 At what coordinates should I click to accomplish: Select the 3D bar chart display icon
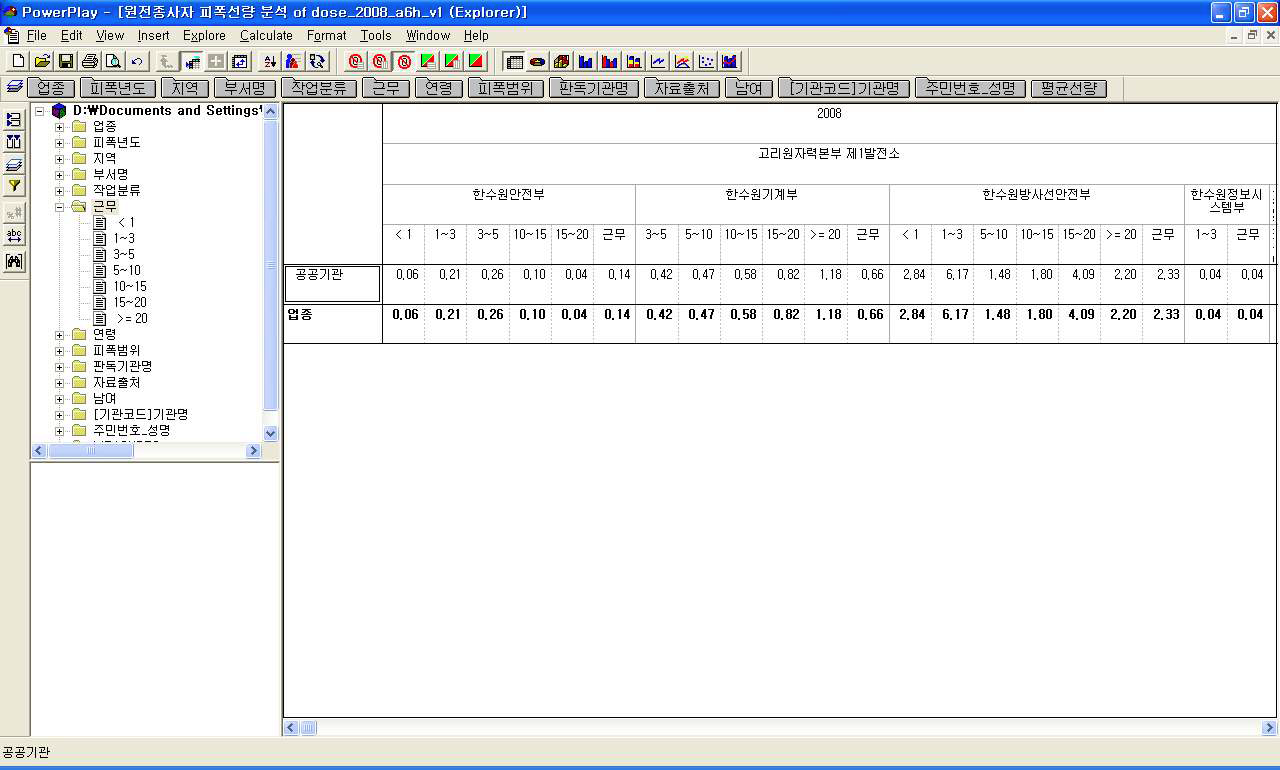point(561,61)
